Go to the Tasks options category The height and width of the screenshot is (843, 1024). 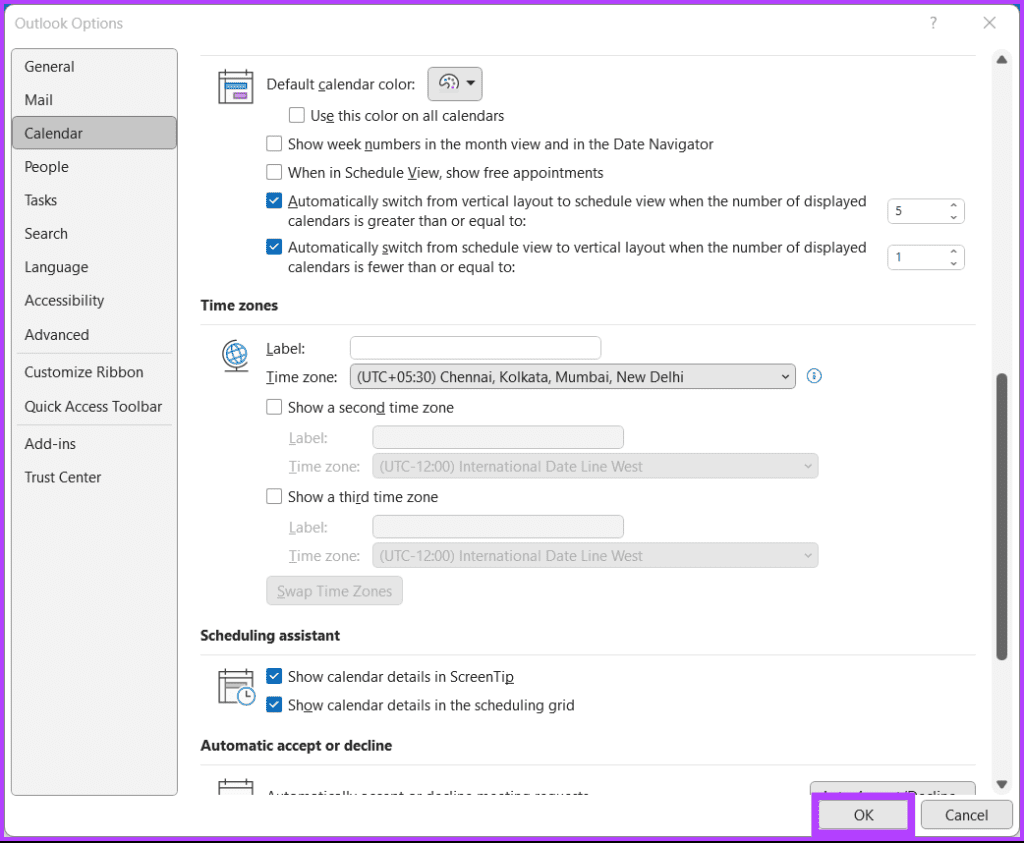pyautogui.click(x=94, y=200)
